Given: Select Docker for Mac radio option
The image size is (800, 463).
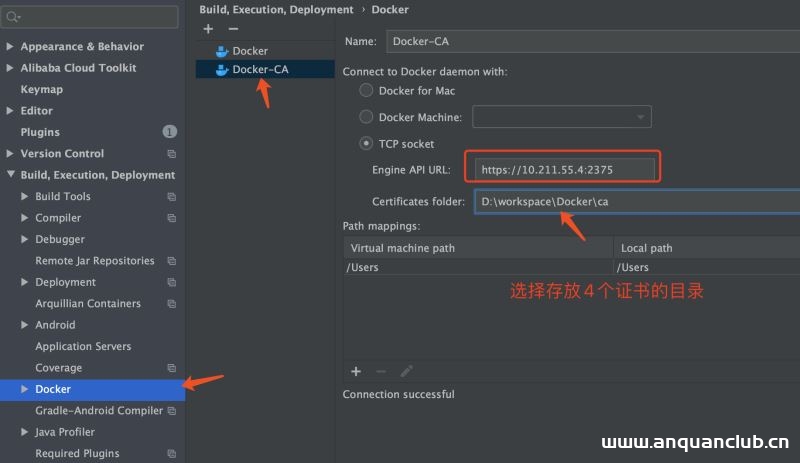Looking at the screenshot, I should pos(366,90).
